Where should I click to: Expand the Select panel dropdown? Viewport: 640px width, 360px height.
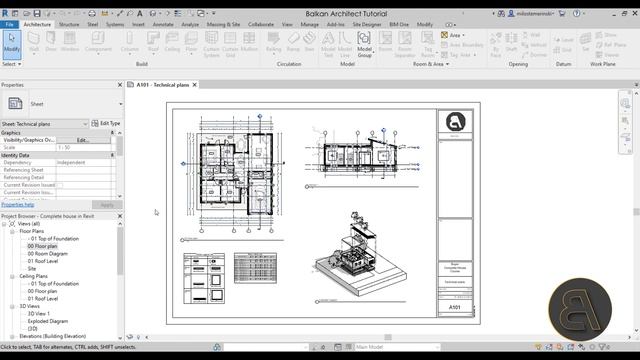11,64
